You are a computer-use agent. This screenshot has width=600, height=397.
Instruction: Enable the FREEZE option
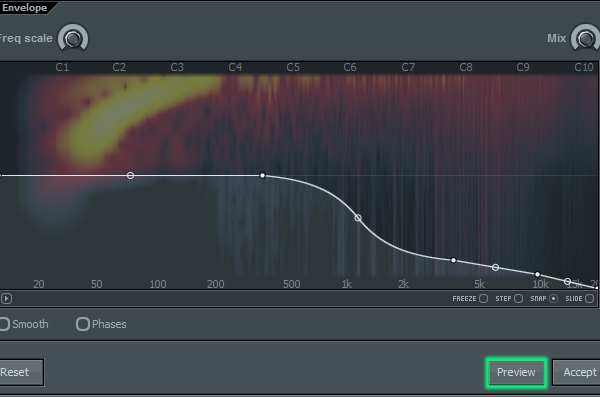coord(484,298)
